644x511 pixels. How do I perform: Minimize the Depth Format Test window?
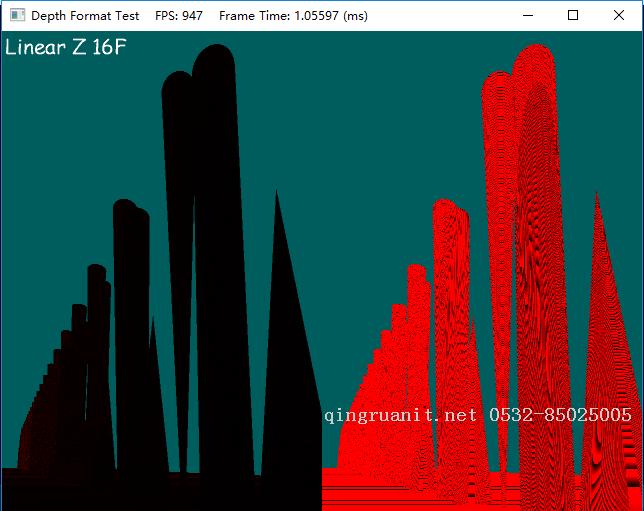coord(527,15)
